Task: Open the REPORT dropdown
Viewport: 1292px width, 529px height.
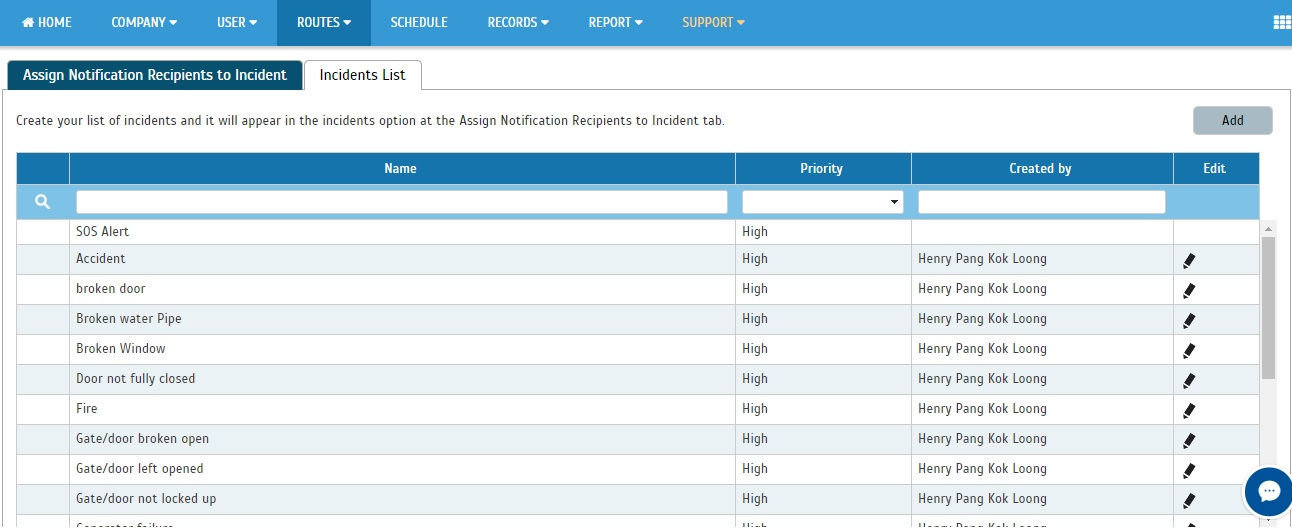Action: [616, 22]
